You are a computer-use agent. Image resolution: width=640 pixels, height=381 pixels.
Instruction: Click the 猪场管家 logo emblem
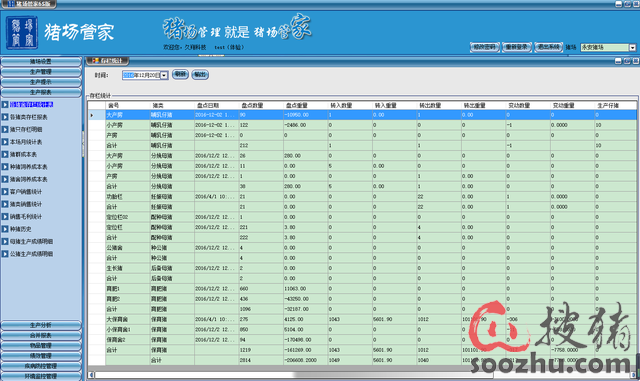[22, 33]
